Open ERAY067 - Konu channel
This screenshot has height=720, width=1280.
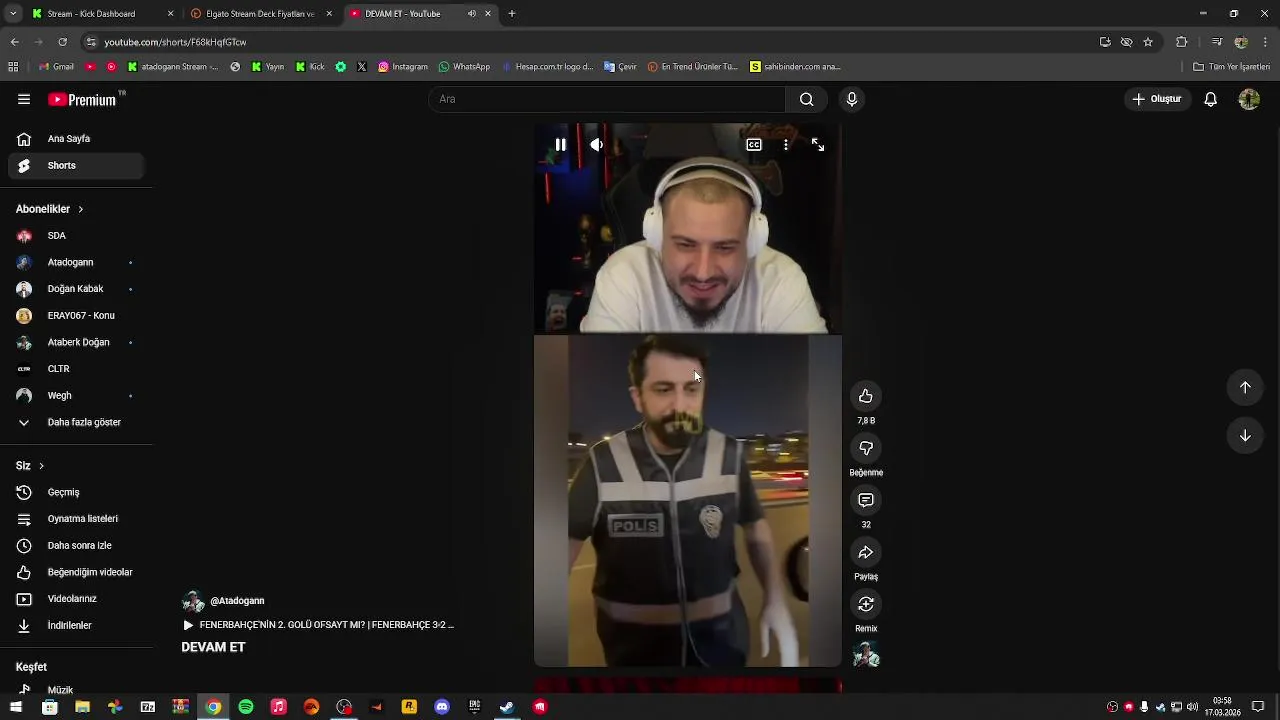[76, 316]
